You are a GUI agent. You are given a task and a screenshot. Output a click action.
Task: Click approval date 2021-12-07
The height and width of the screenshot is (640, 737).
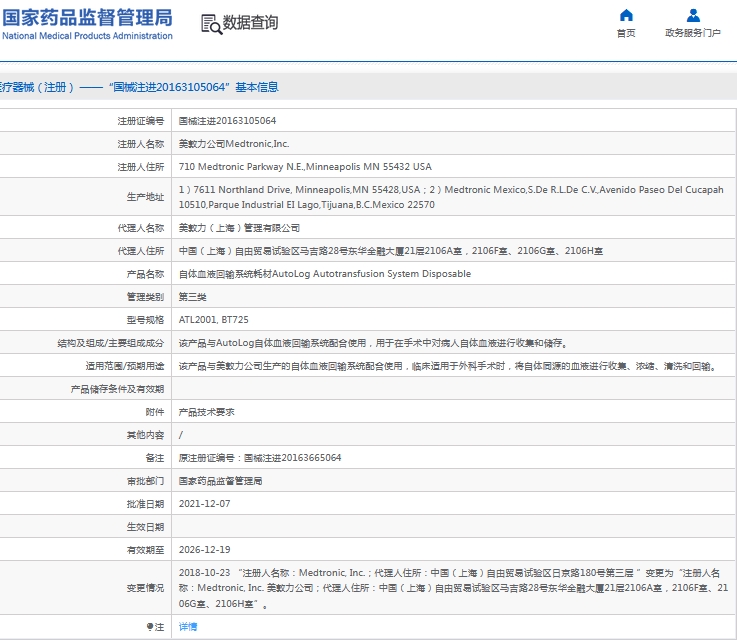click(x=204, y=504)
